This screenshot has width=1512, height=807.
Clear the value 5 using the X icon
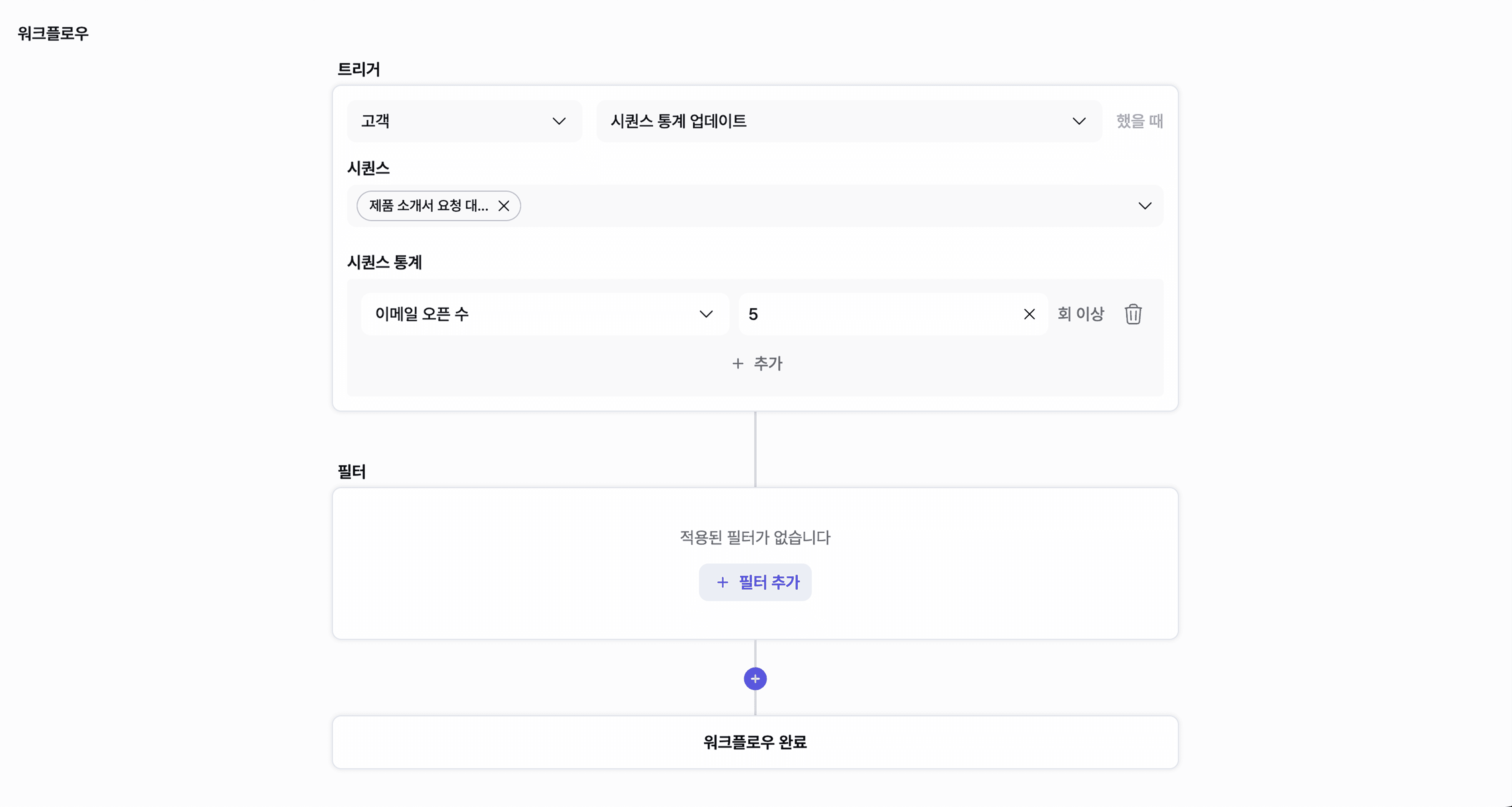tap(1029, 314)
